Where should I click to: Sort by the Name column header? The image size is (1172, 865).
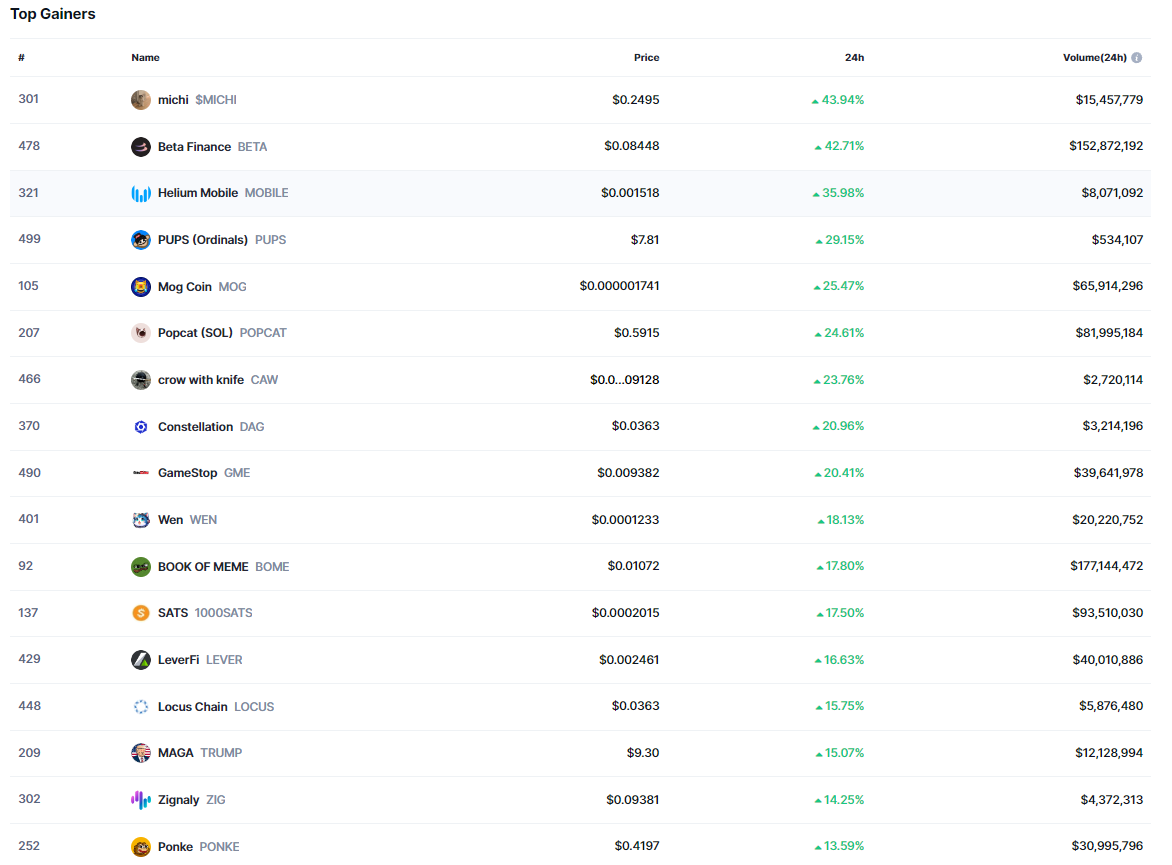(145, 58)
